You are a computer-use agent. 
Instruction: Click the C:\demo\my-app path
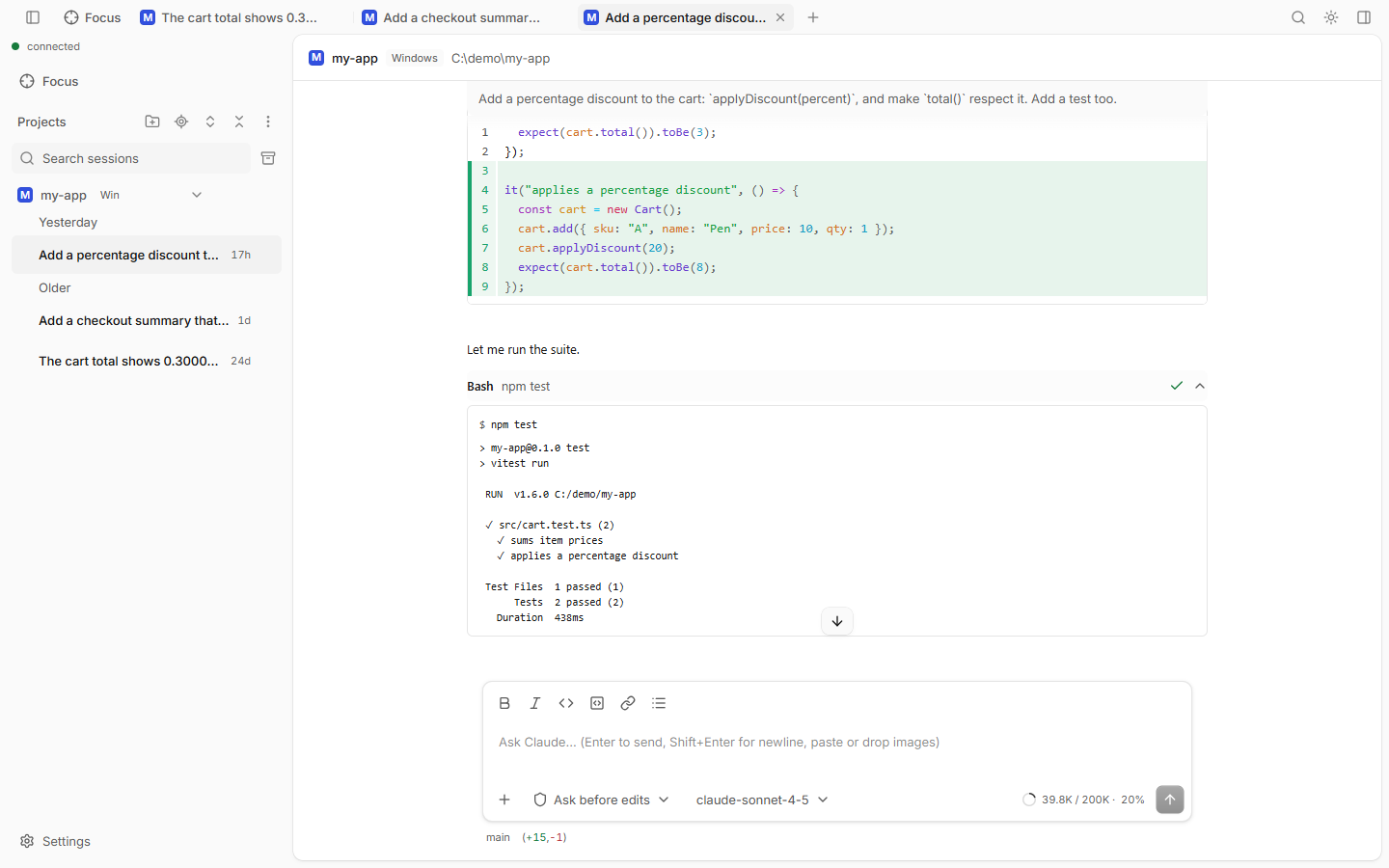(x=501, y=58)
